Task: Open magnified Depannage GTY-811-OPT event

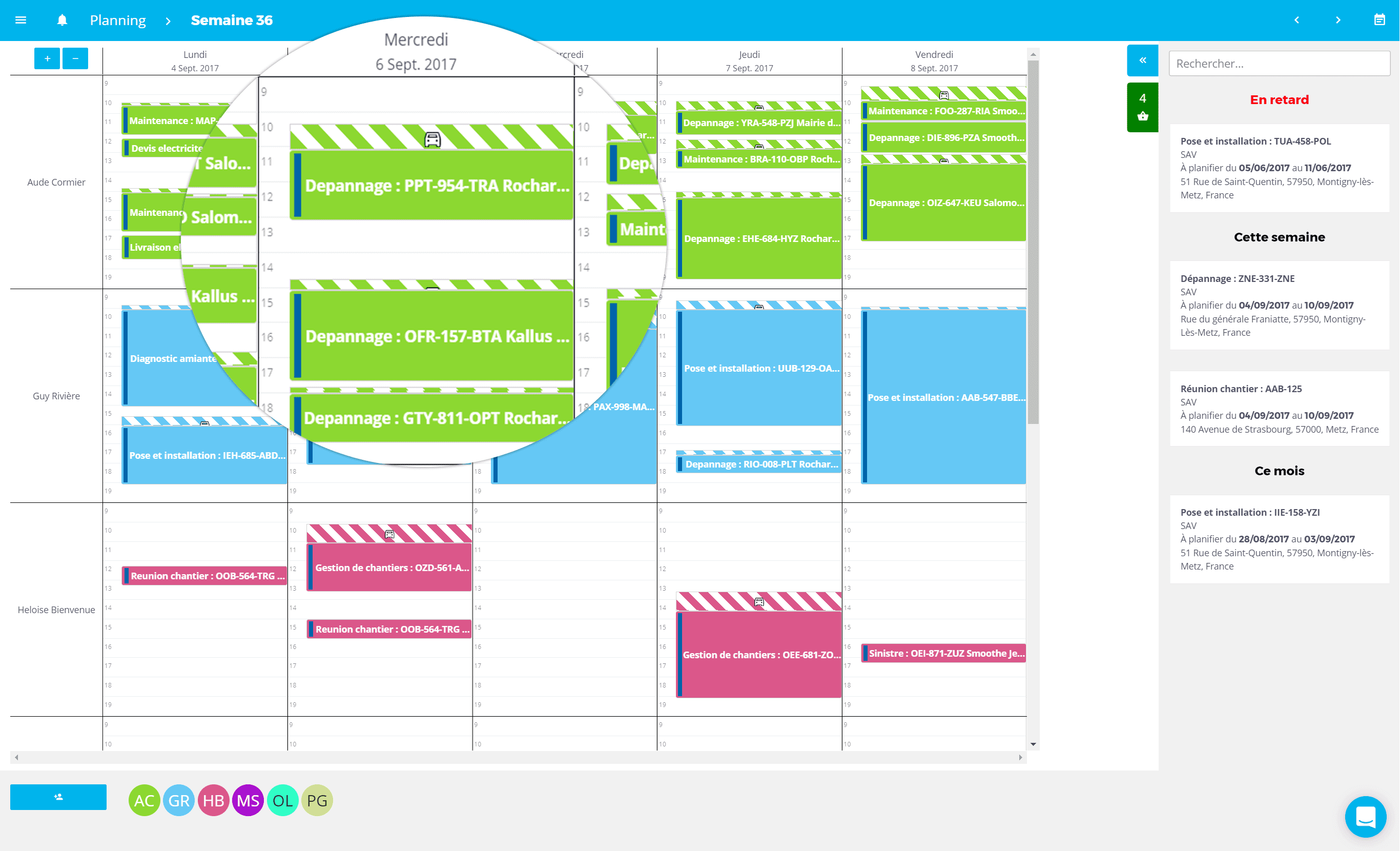Action: click(x=432, y=418)
